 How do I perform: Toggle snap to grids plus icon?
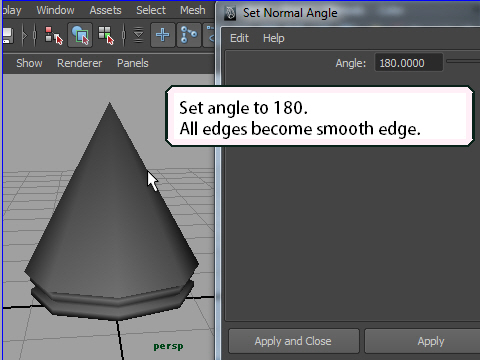click(x=163, y=35)
